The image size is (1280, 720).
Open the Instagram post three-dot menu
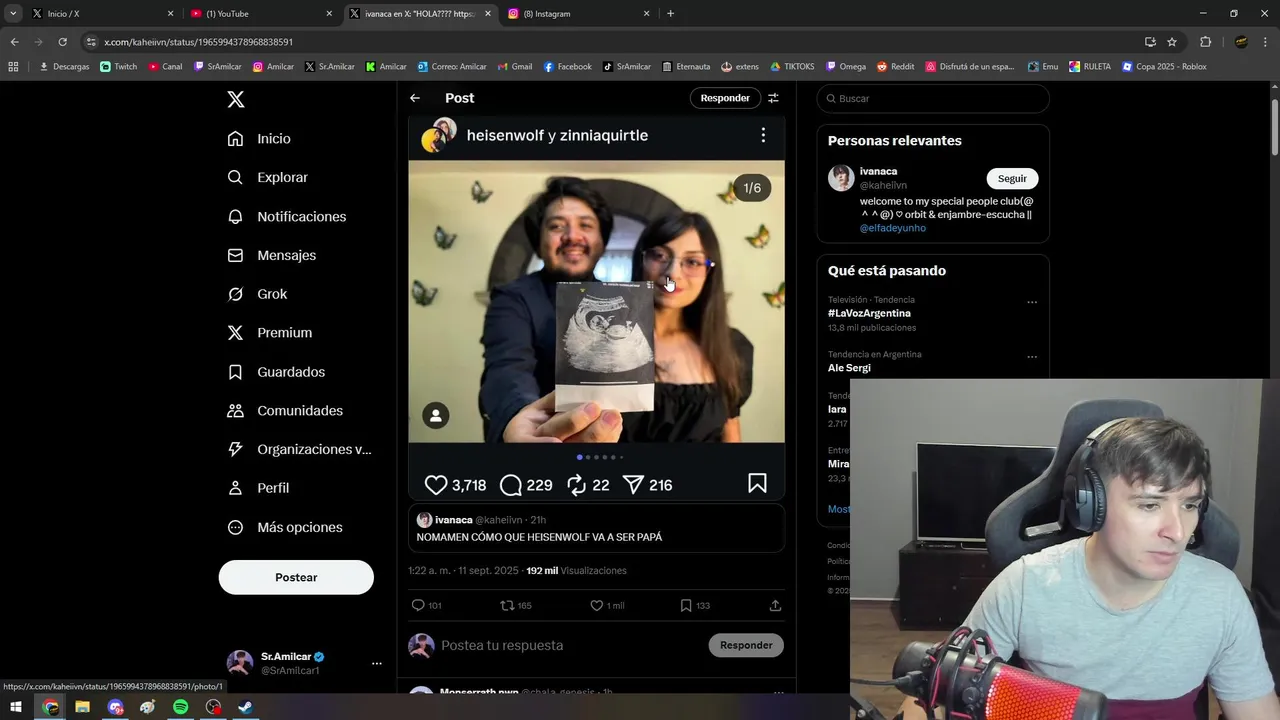tap(763, 135)
